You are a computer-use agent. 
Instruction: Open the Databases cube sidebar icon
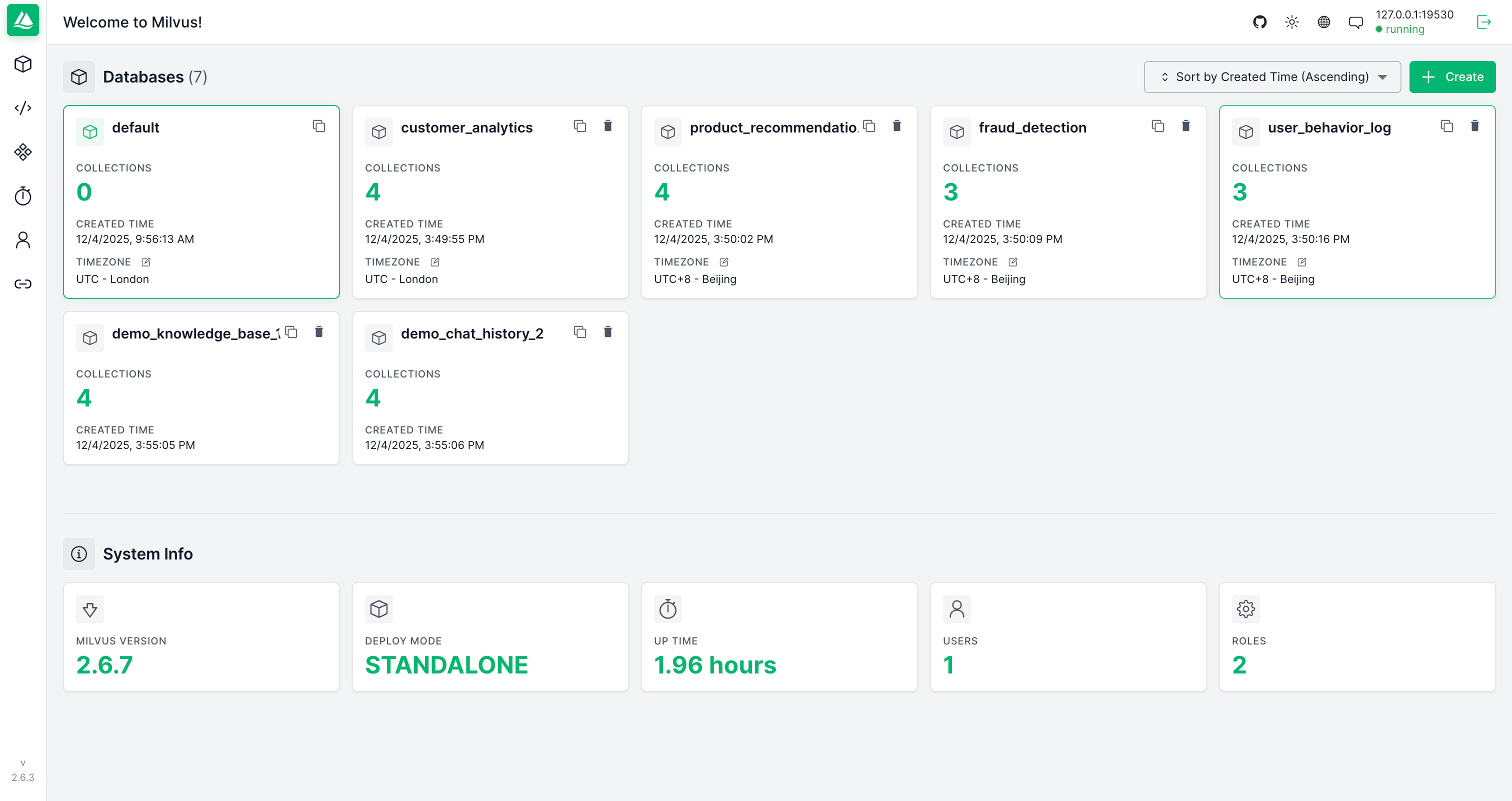[23, 64]
